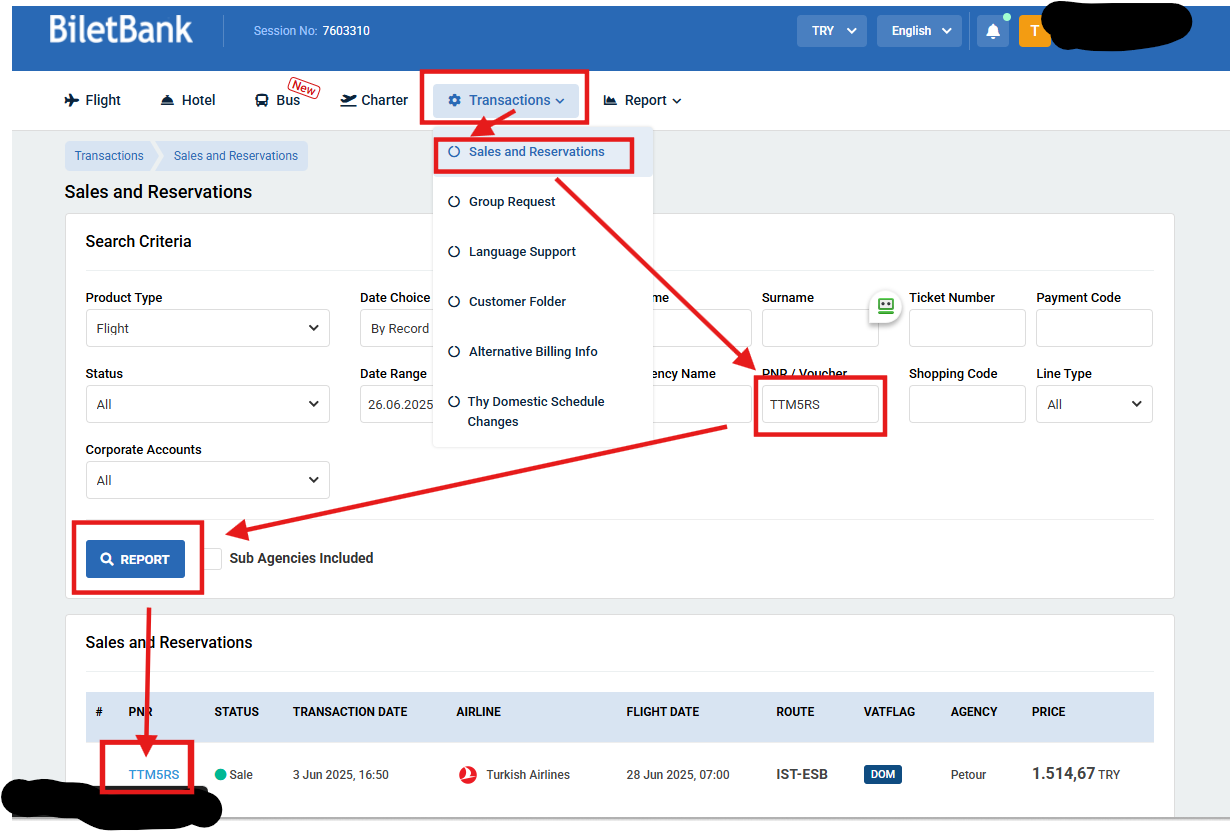The image size is (1230, 832).
Task: Click the 1.514,67 TRY price
Action: (1076, 774)
